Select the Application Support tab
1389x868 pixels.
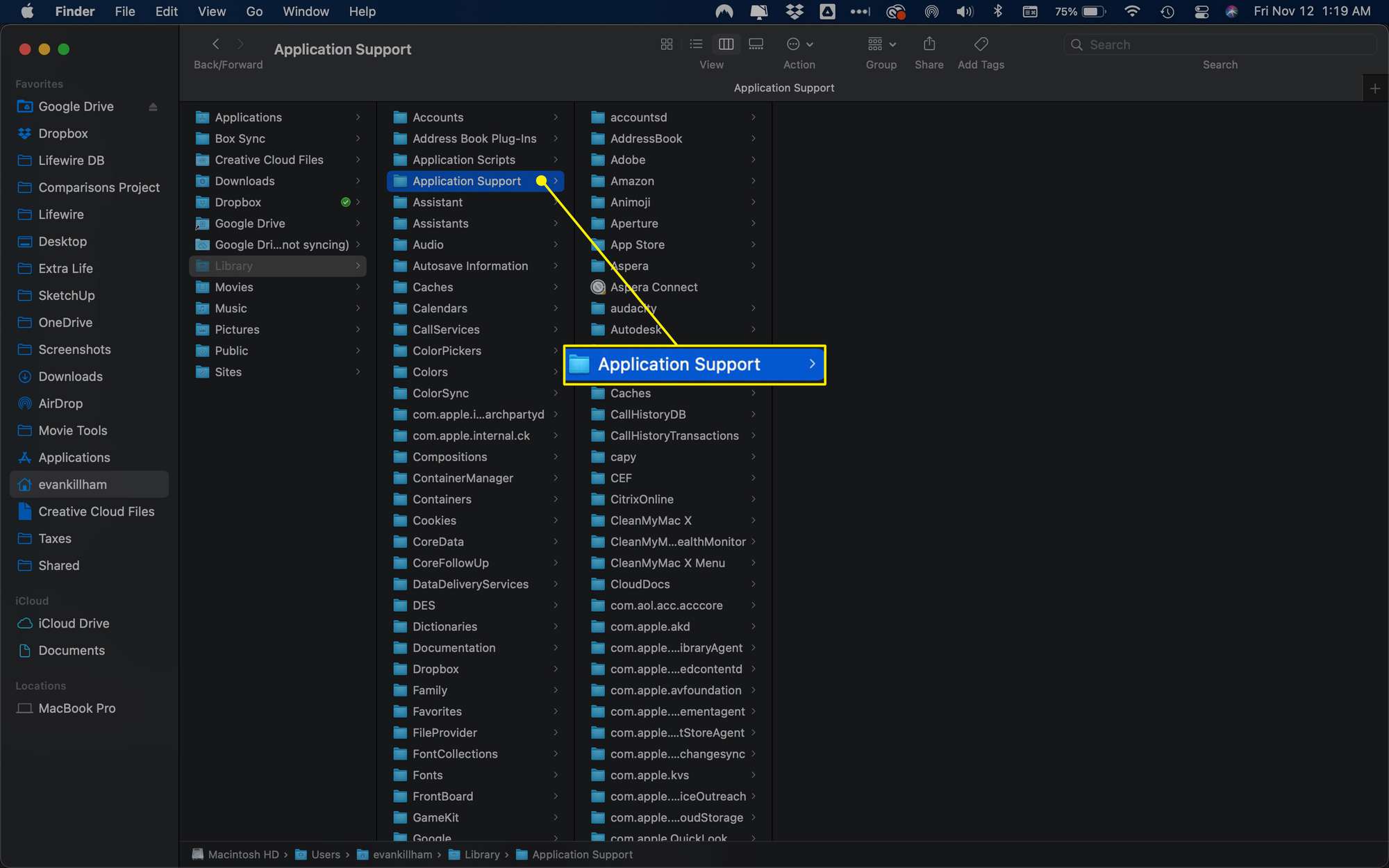point(783,88)
